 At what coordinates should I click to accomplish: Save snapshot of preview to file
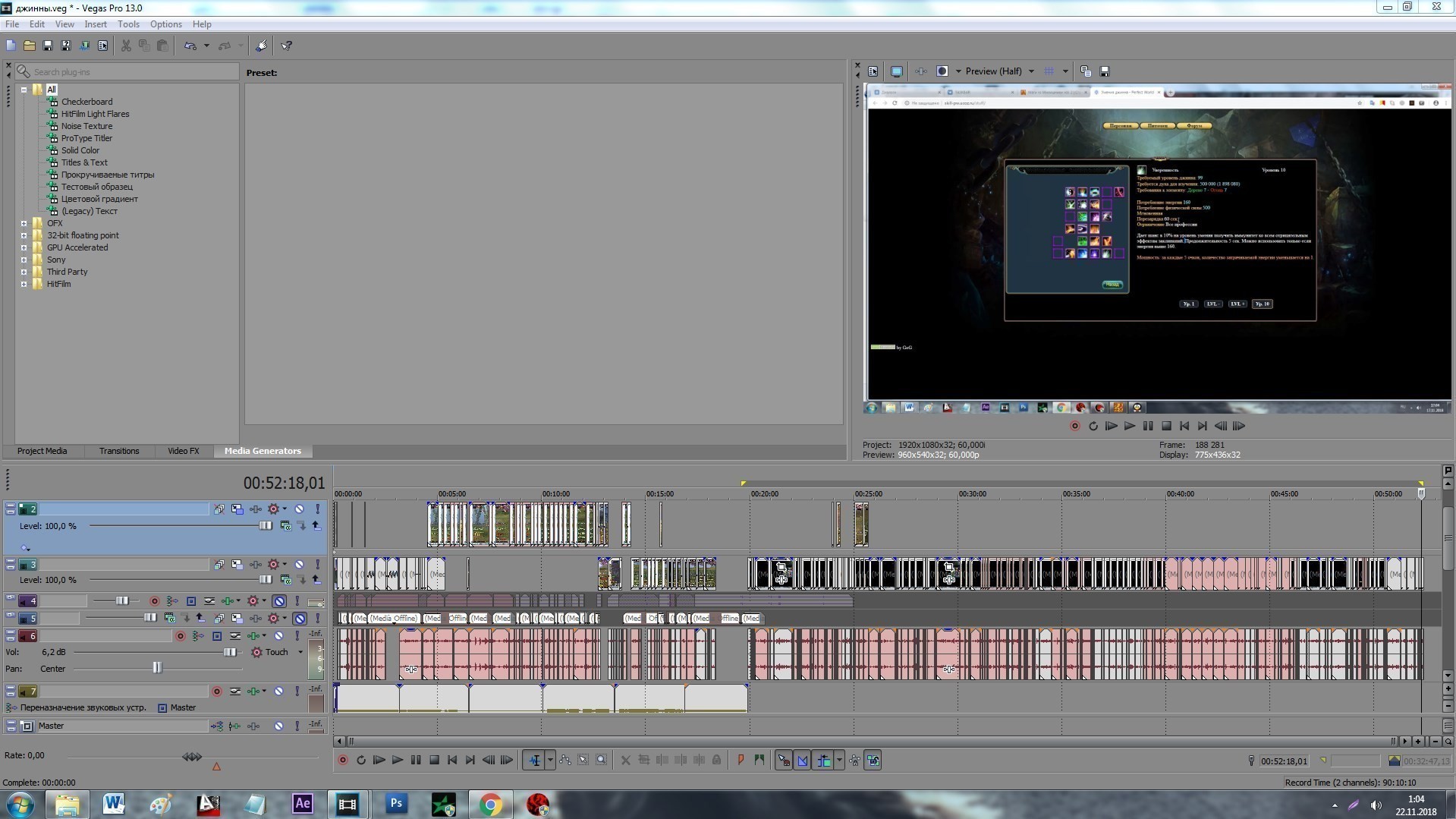tap(1105, 71)
